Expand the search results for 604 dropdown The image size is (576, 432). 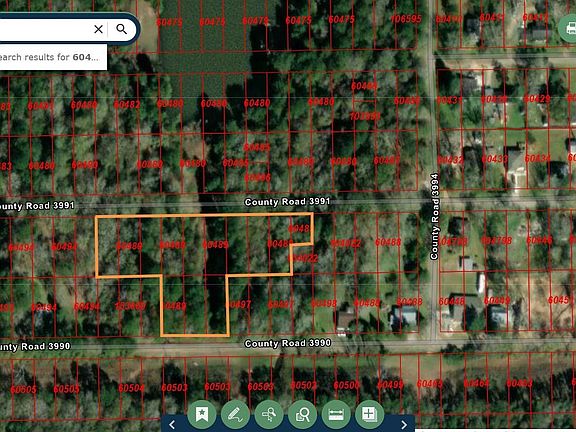53,57
